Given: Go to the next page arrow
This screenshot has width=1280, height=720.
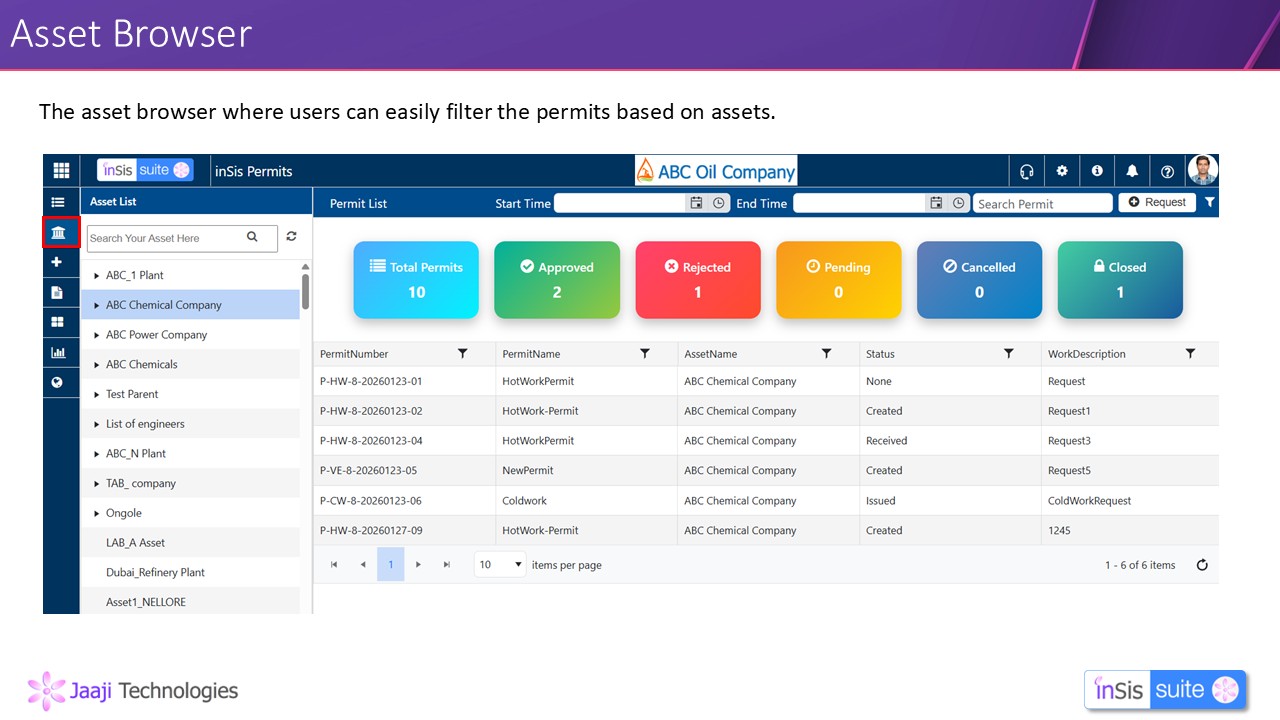Looking at the screenshot, I should coord(418,565).
